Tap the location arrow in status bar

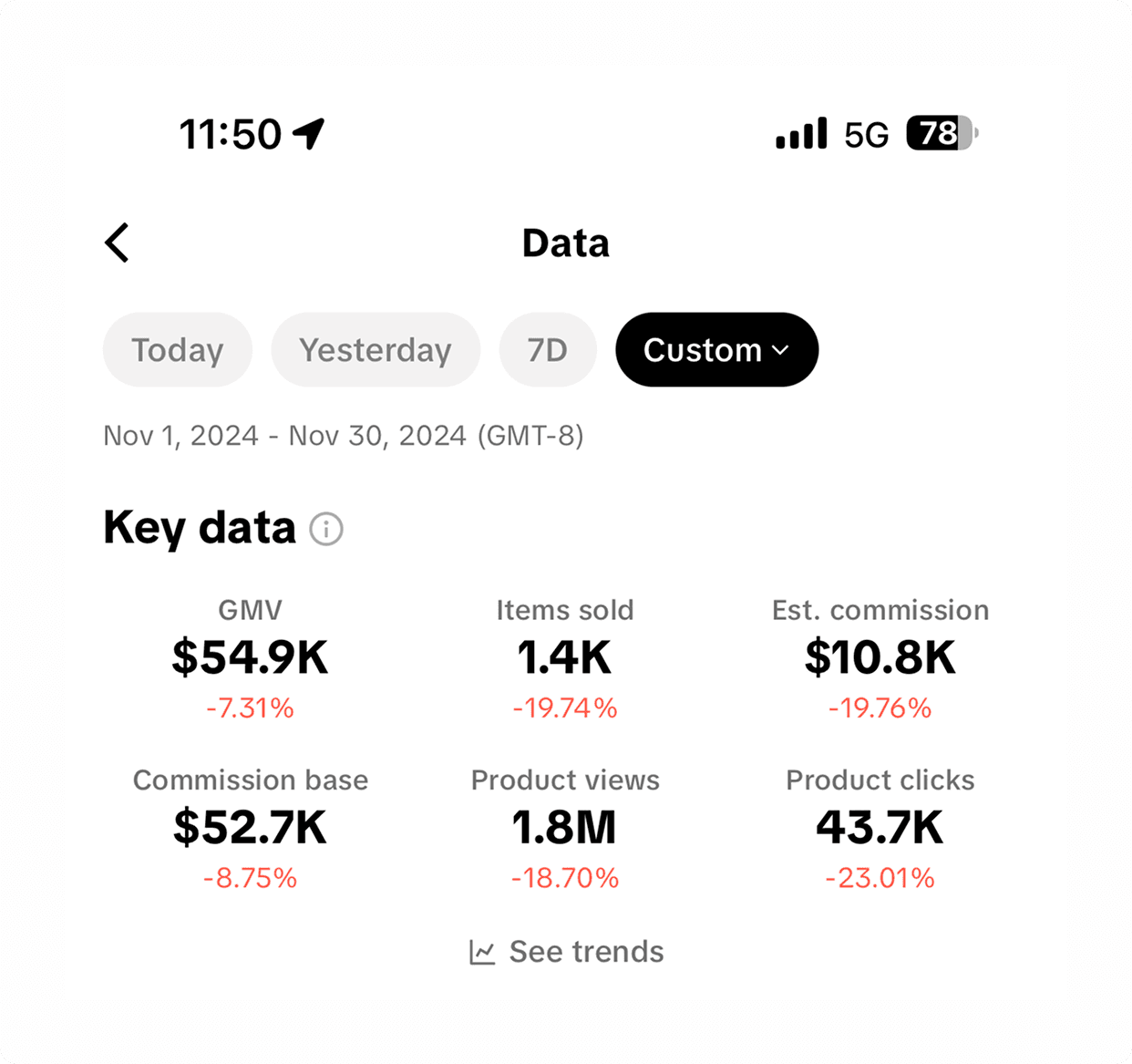coord(309,133)
